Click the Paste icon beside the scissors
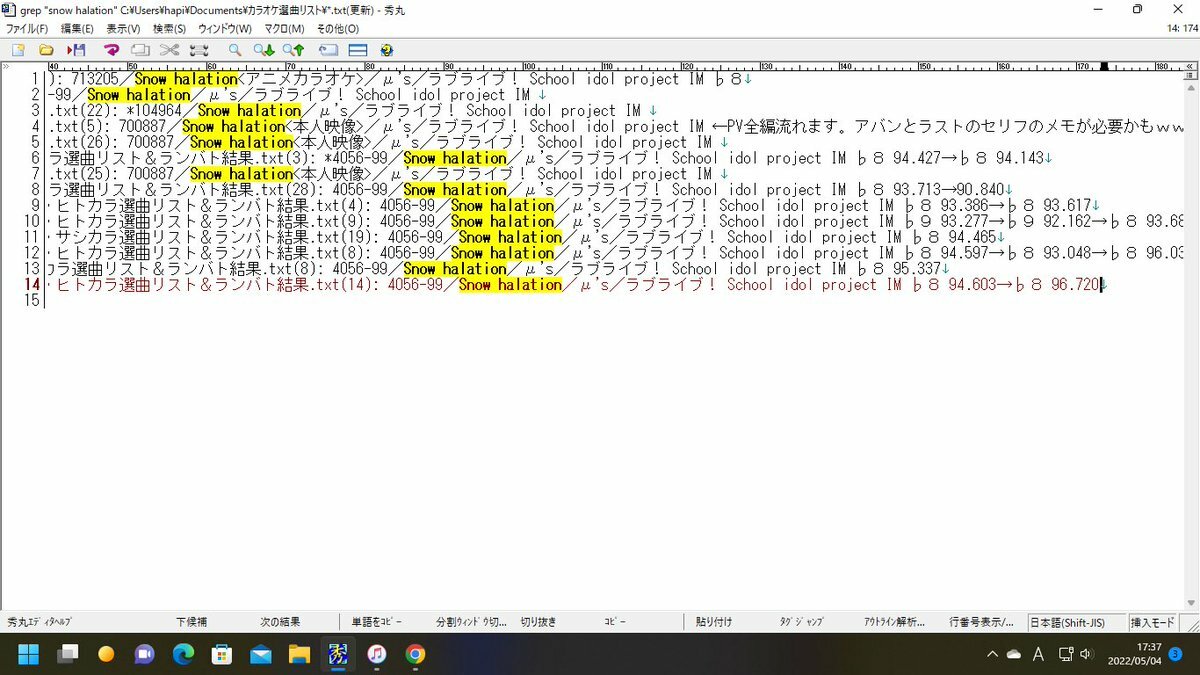1200x675 pixels. [198, 49]
